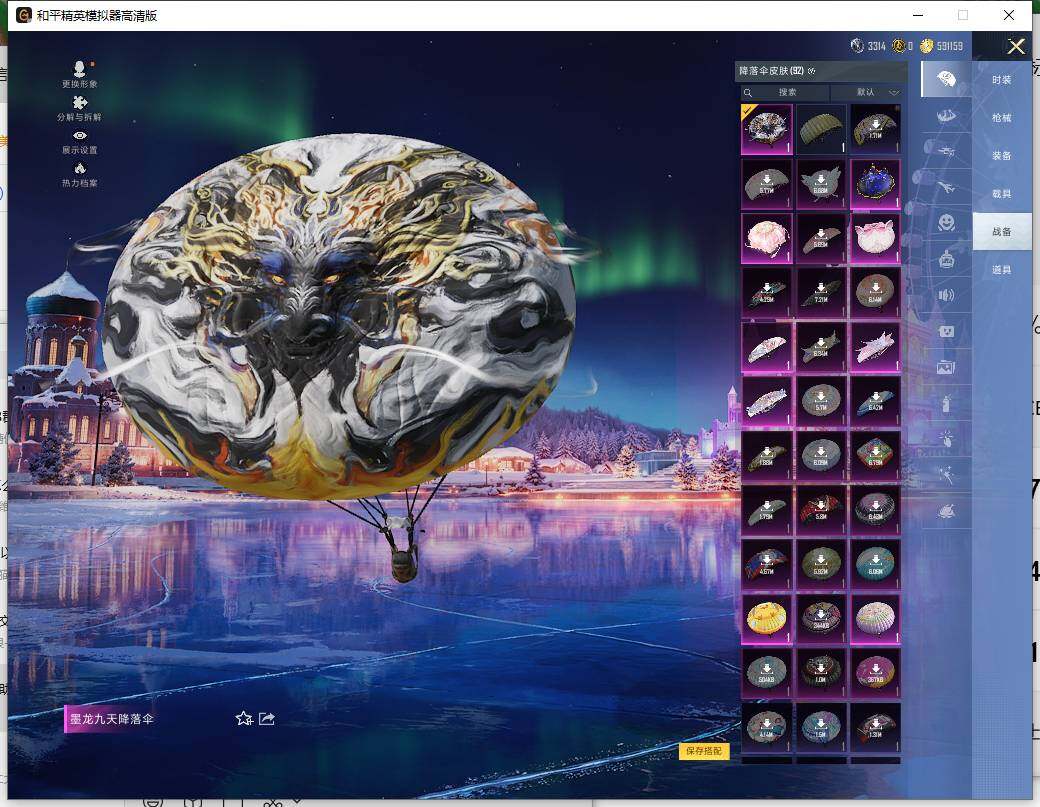Click the large ink dragon parachute preview

tap(338, 315)
